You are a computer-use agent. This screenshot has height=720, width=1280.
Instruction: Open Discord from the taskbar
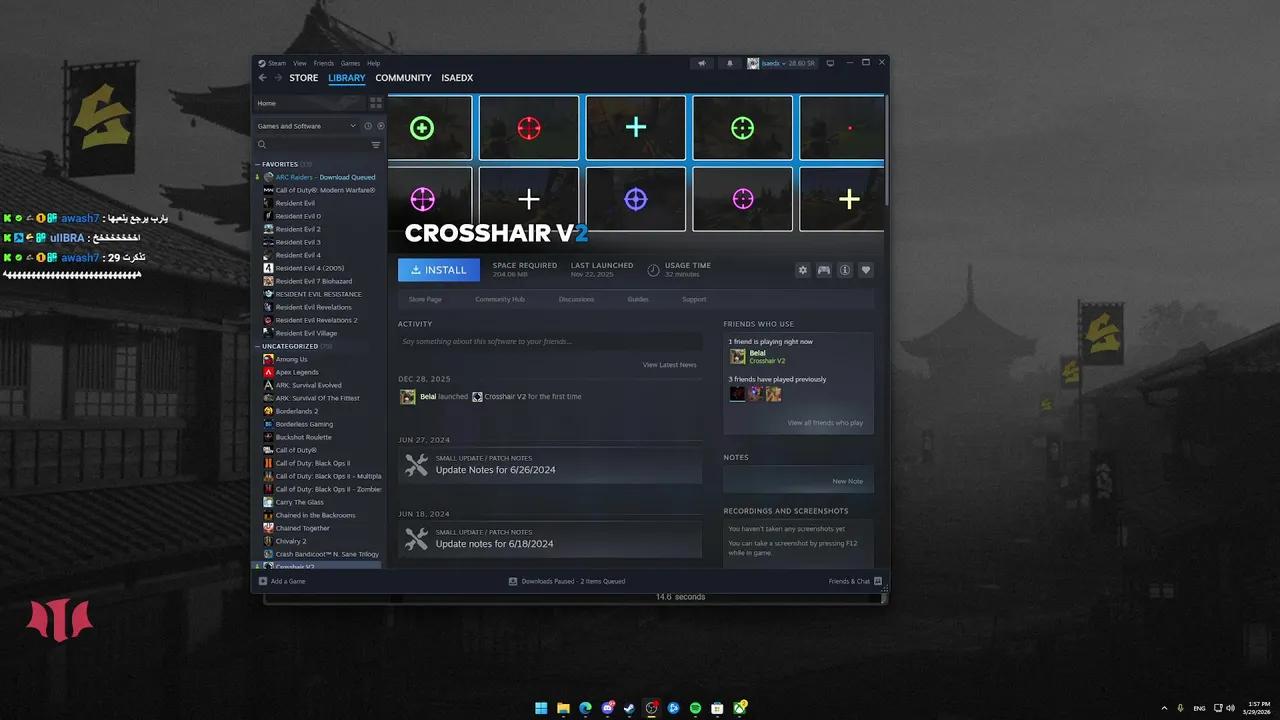click(607, 708)
